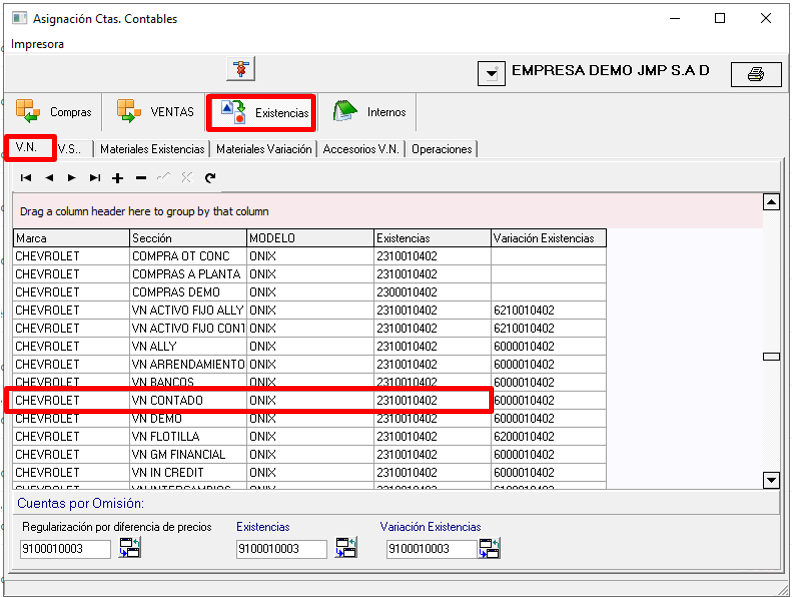This screenshot has width=792, height=597.
Task: Select the Materiales Existencias subtab
Action: (152, 149)
